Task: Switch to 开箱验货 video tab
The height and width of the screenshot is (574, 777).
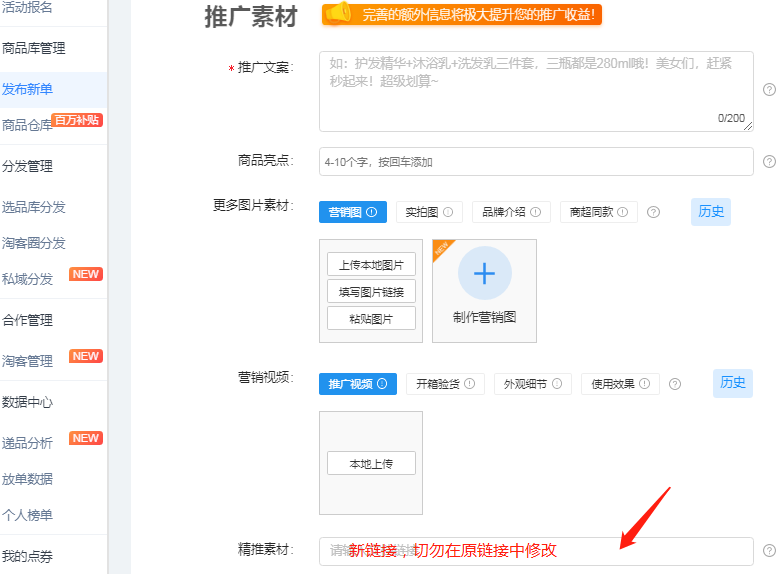Action: click(x=444, y=384)
